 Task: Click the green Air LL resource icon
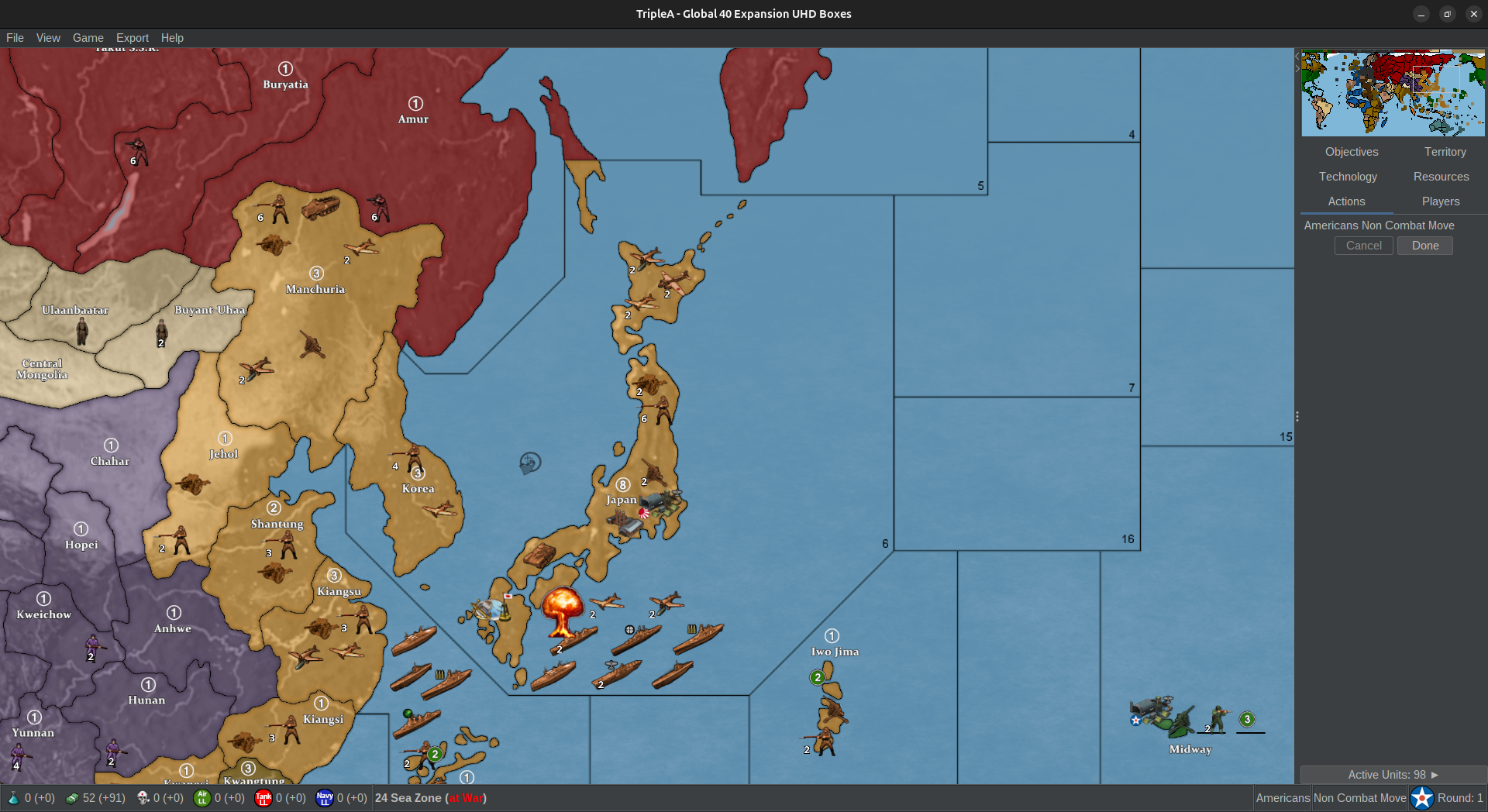pos(202,797)
